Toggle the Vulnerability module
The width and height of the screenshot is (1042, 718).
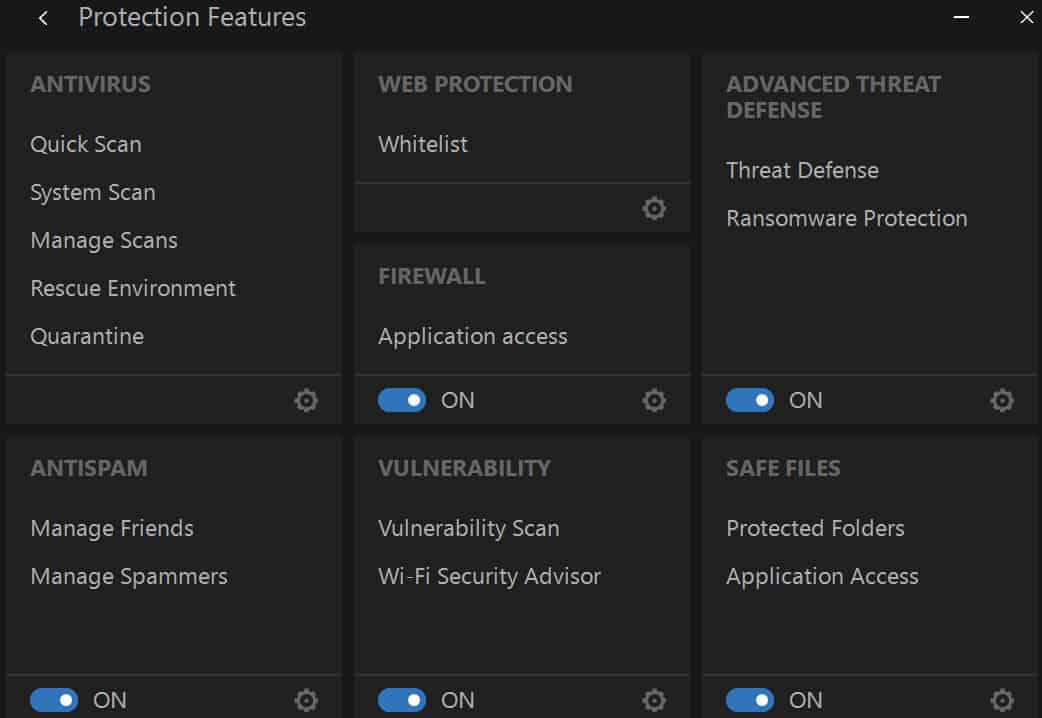pyautogui.click(x=401, y=700)
